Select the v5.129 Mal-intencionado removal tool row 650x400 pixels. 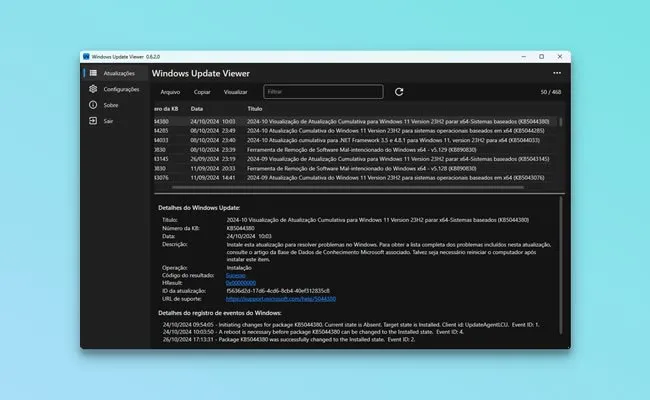point(350,149)
